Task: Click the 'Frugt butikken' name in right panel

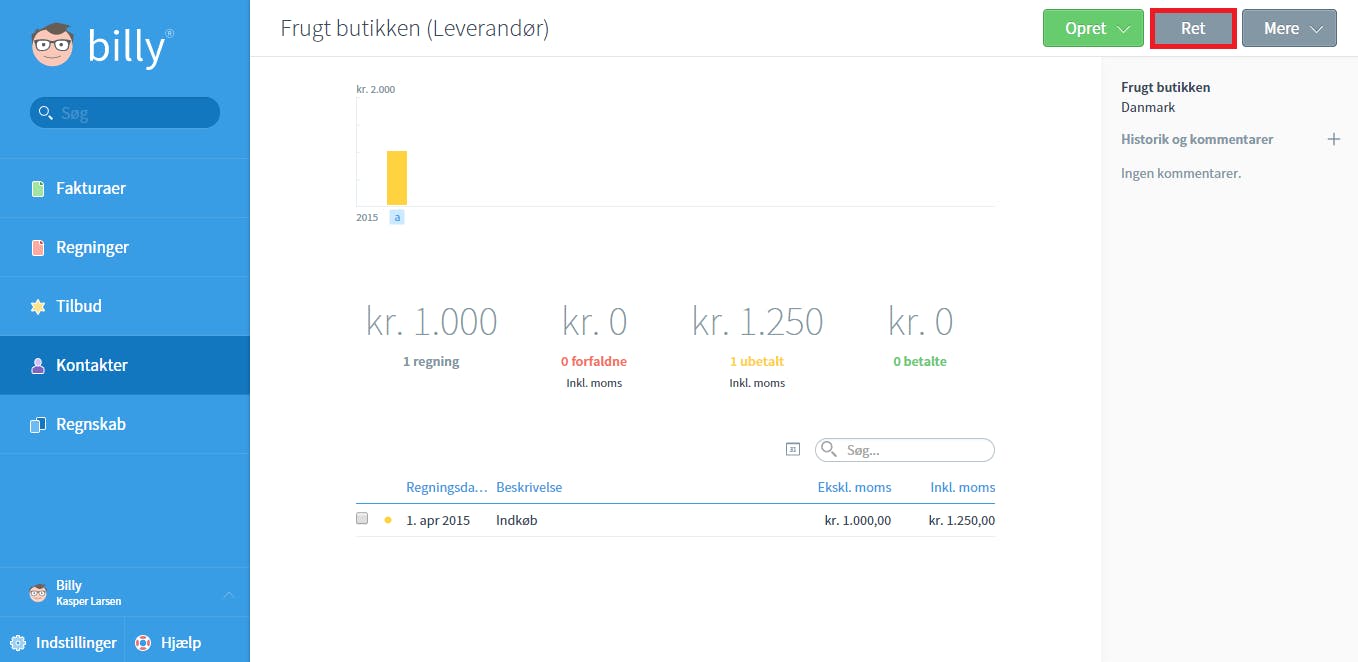Action: (1166, 87)
